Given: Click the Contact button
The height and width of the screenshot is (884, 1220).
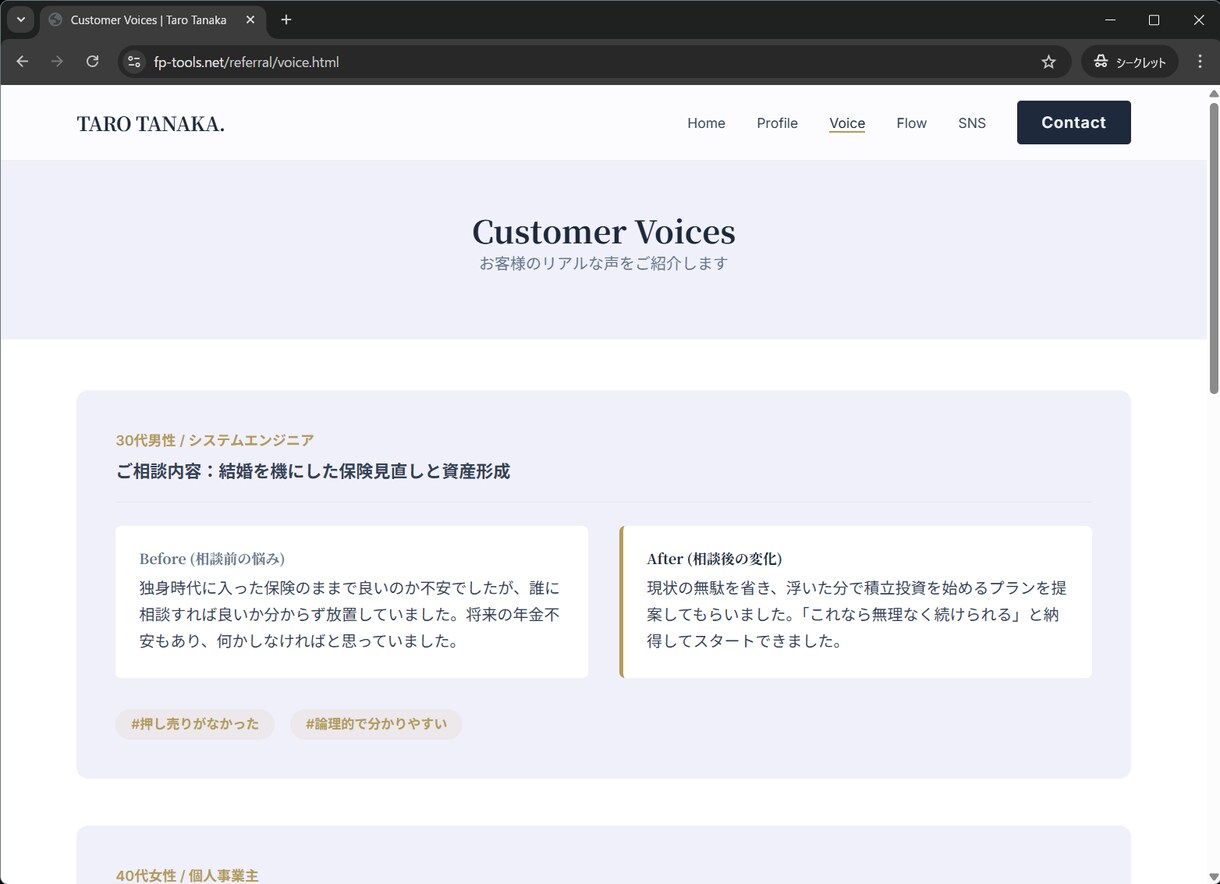Looking at the screenshot, I should (x=1073, y=122).
